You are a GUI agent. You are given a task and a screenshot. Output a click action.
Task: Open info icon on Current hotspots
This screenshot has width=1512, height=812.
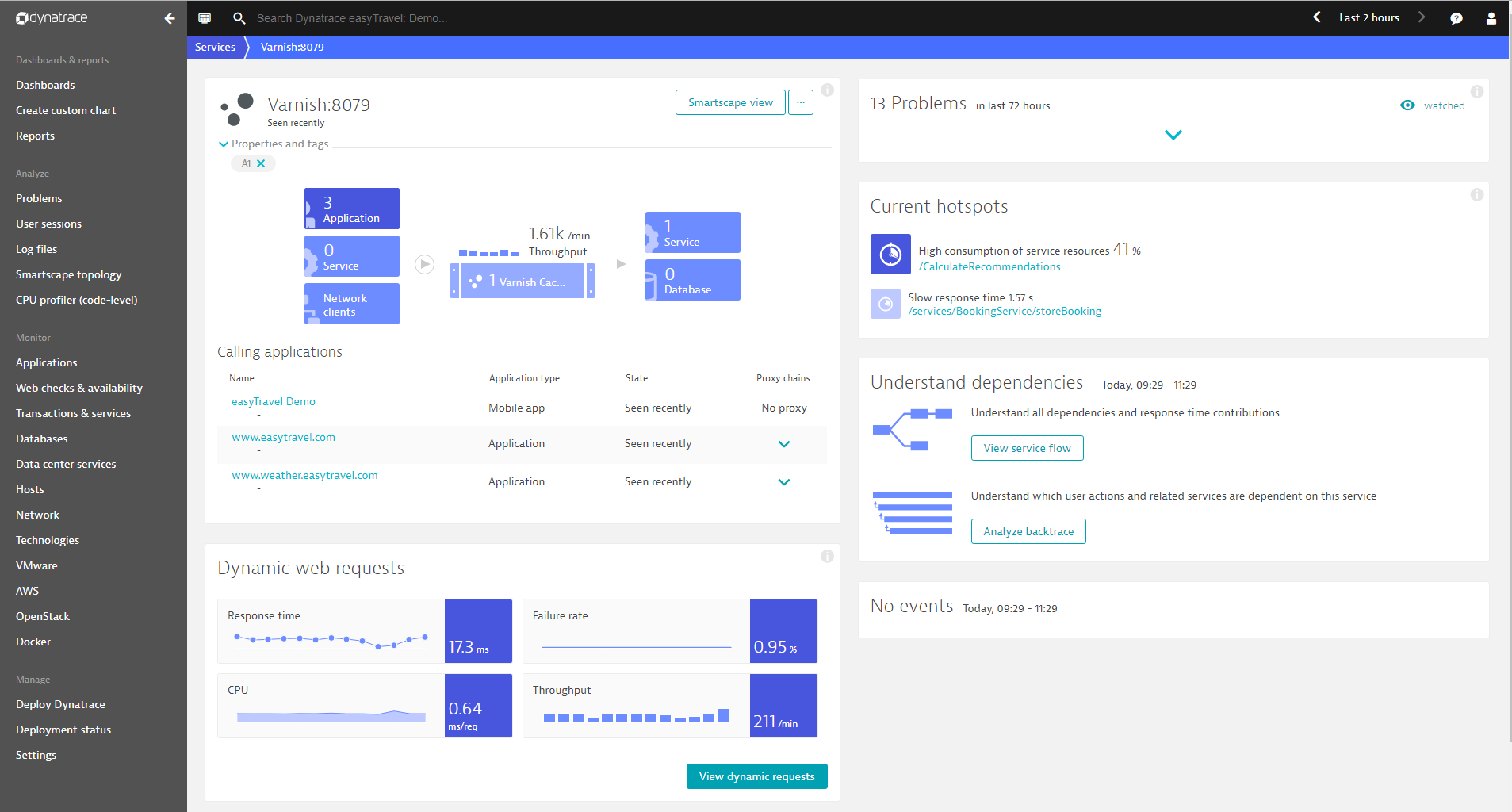tap(1476, 194)
